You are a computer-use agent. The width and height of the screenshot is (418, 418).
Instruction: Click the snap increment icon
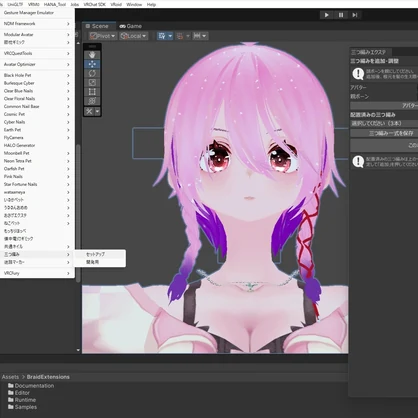click(180, 36)
